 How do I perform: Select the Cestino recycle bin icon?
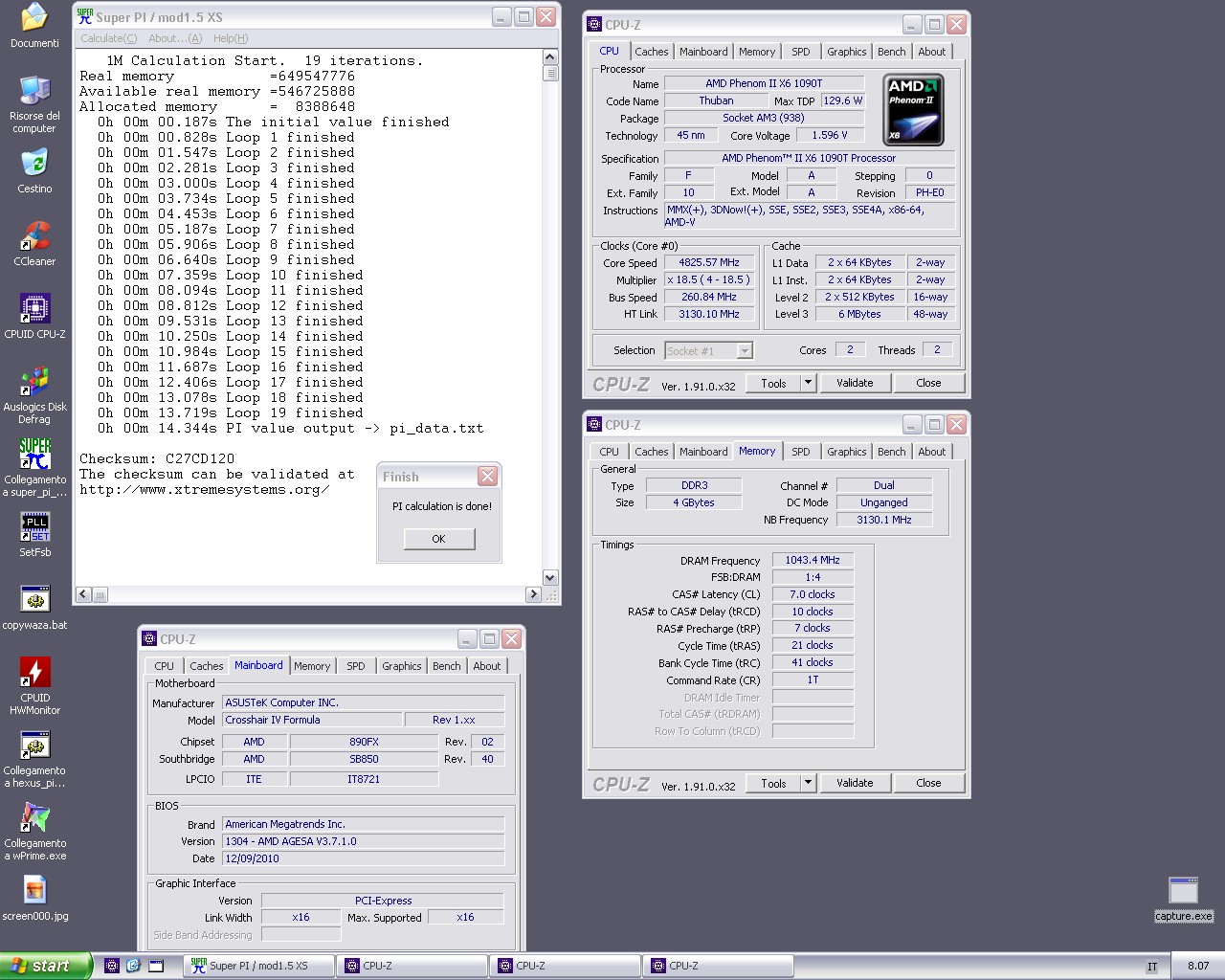pos(34,171)
